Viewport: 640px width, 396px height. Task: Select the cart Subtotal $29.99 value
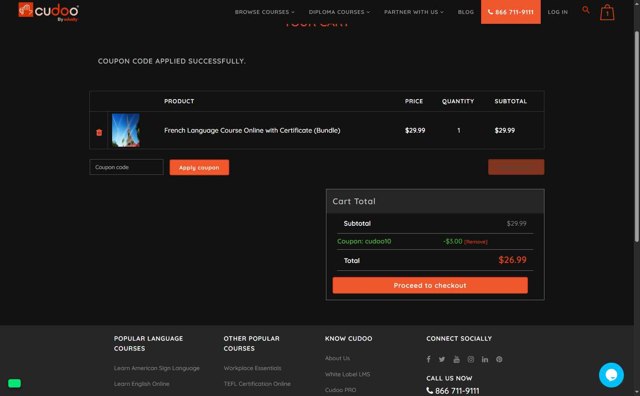click(516, 223)
